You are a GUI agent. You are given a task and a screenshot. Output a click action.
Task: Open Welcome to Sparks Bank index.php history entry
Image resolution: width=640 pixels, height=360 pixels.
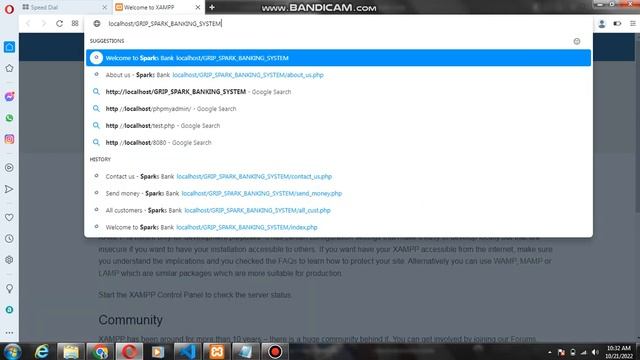pyautogui.click(x=338, y=227)
